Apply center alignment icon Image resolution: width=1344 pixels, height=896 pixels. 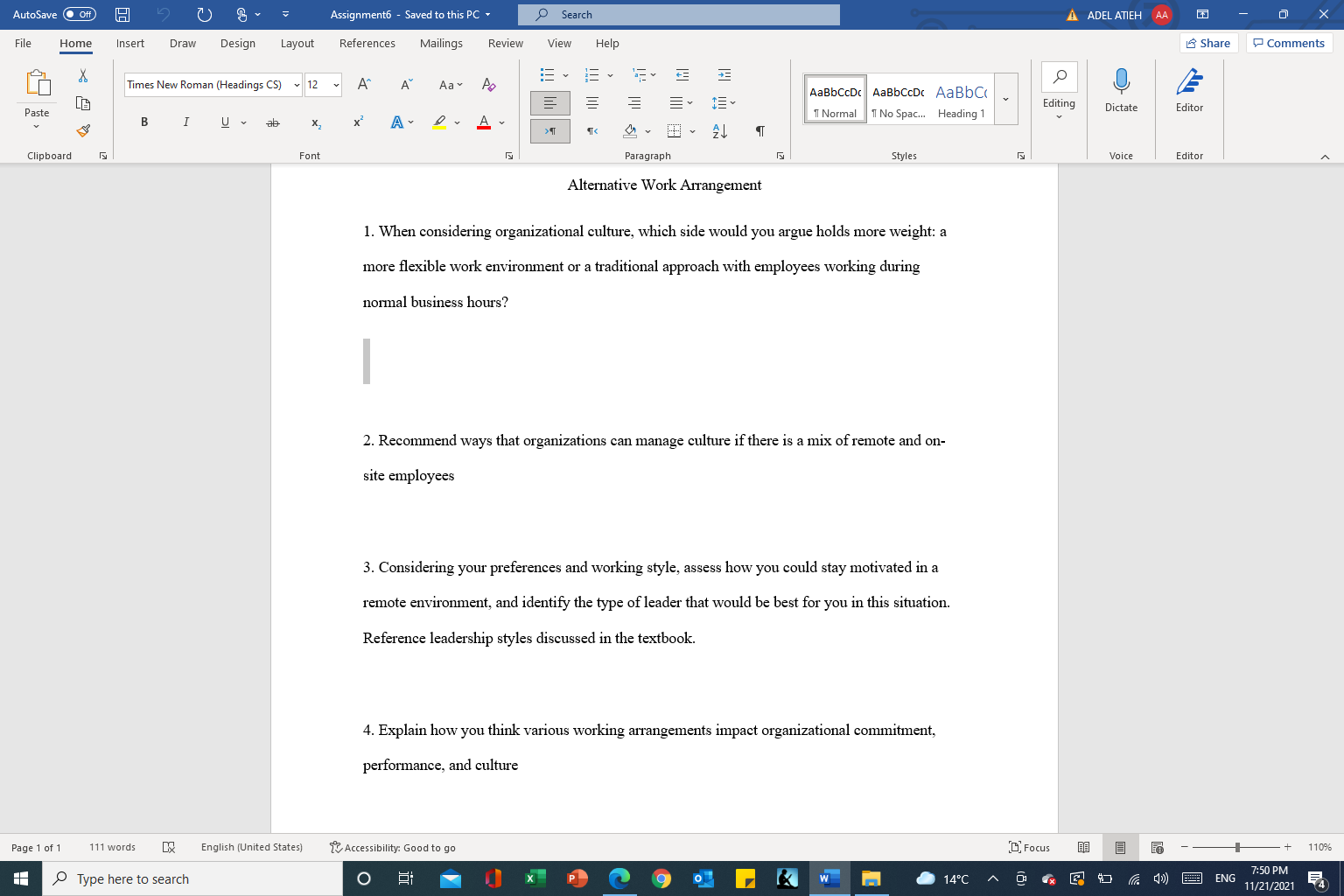592,102
